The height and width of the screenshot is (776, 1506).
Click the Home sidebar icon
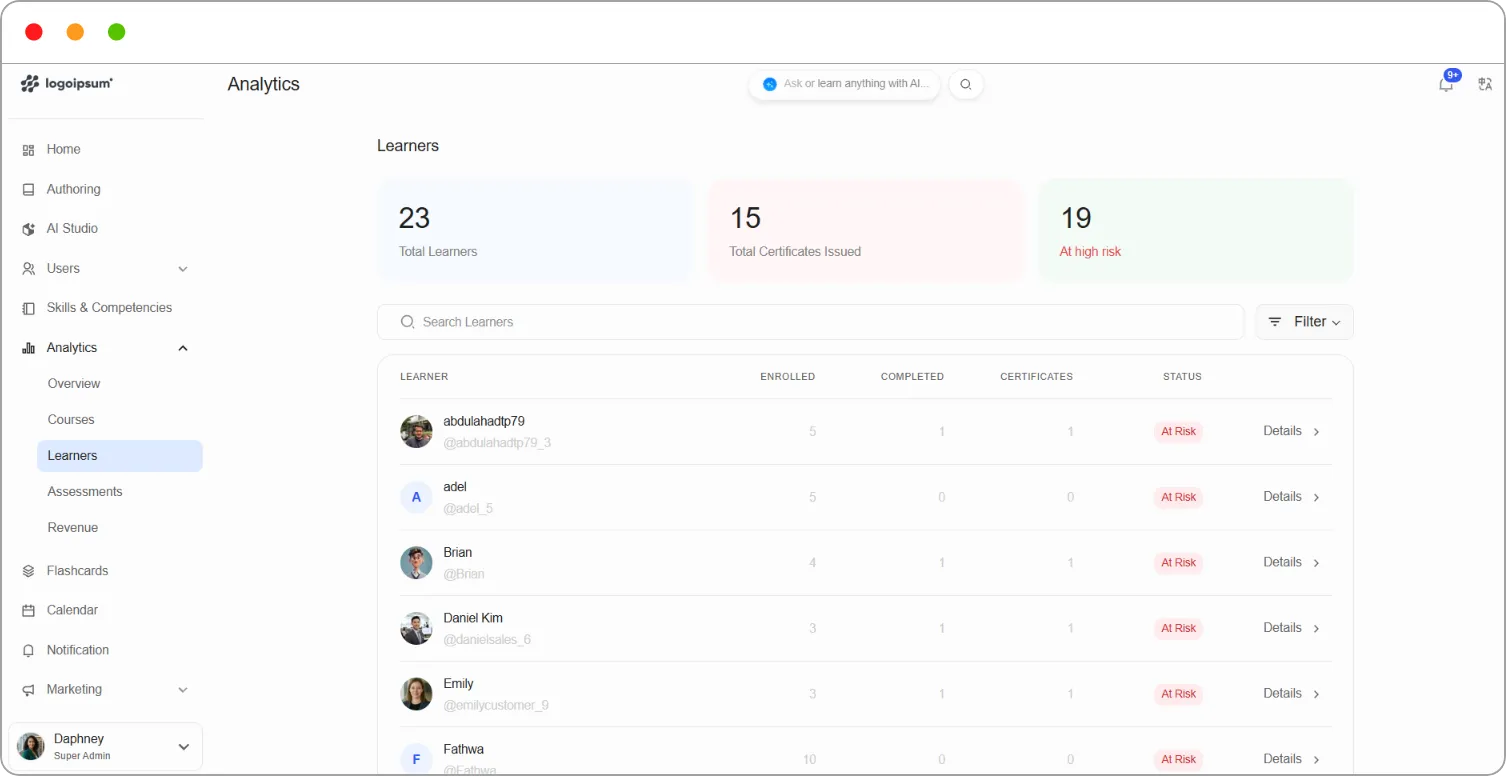[x=28, y=150]
